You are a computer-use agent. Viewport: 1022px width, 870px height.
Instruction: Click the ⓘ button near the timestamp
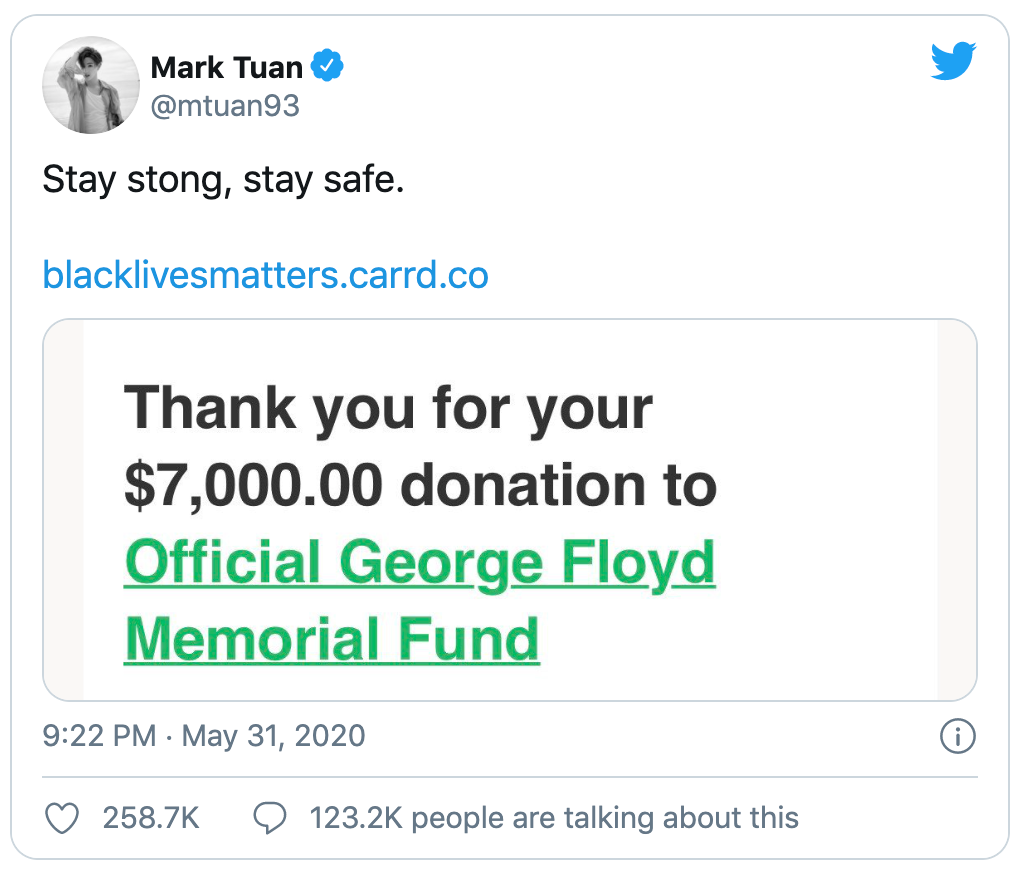pyautogui.click(x=958, y=737)
